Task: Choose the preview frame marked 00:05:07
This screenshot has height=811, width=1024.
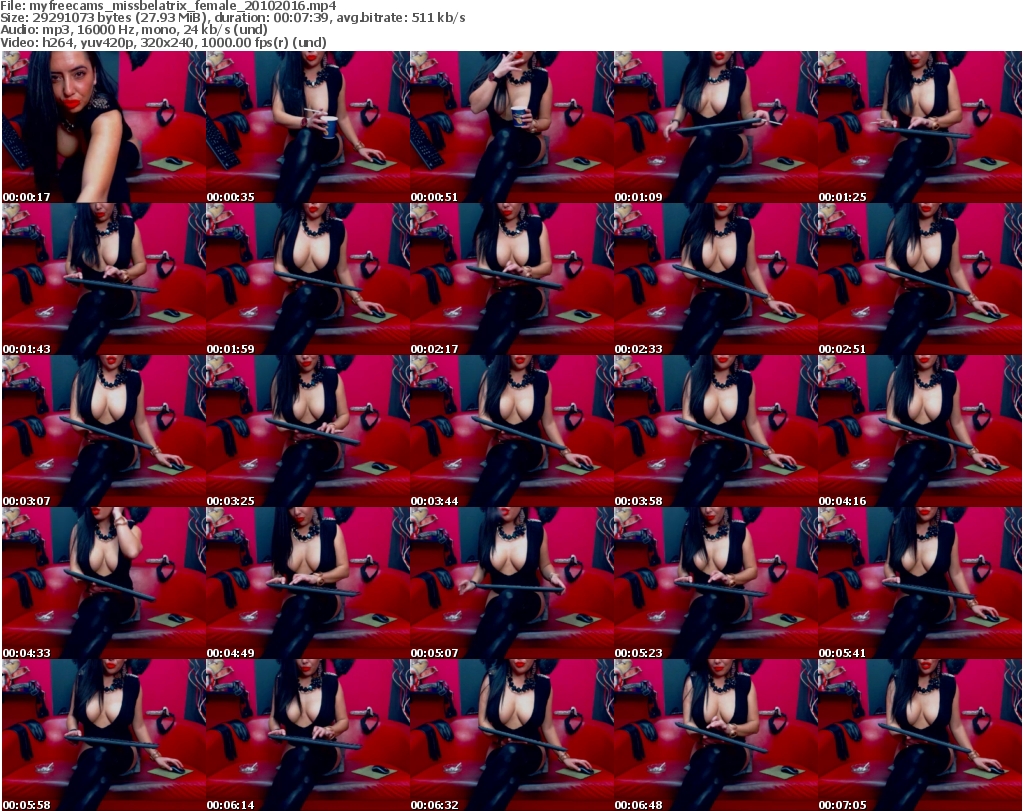Action: point(511,583)
